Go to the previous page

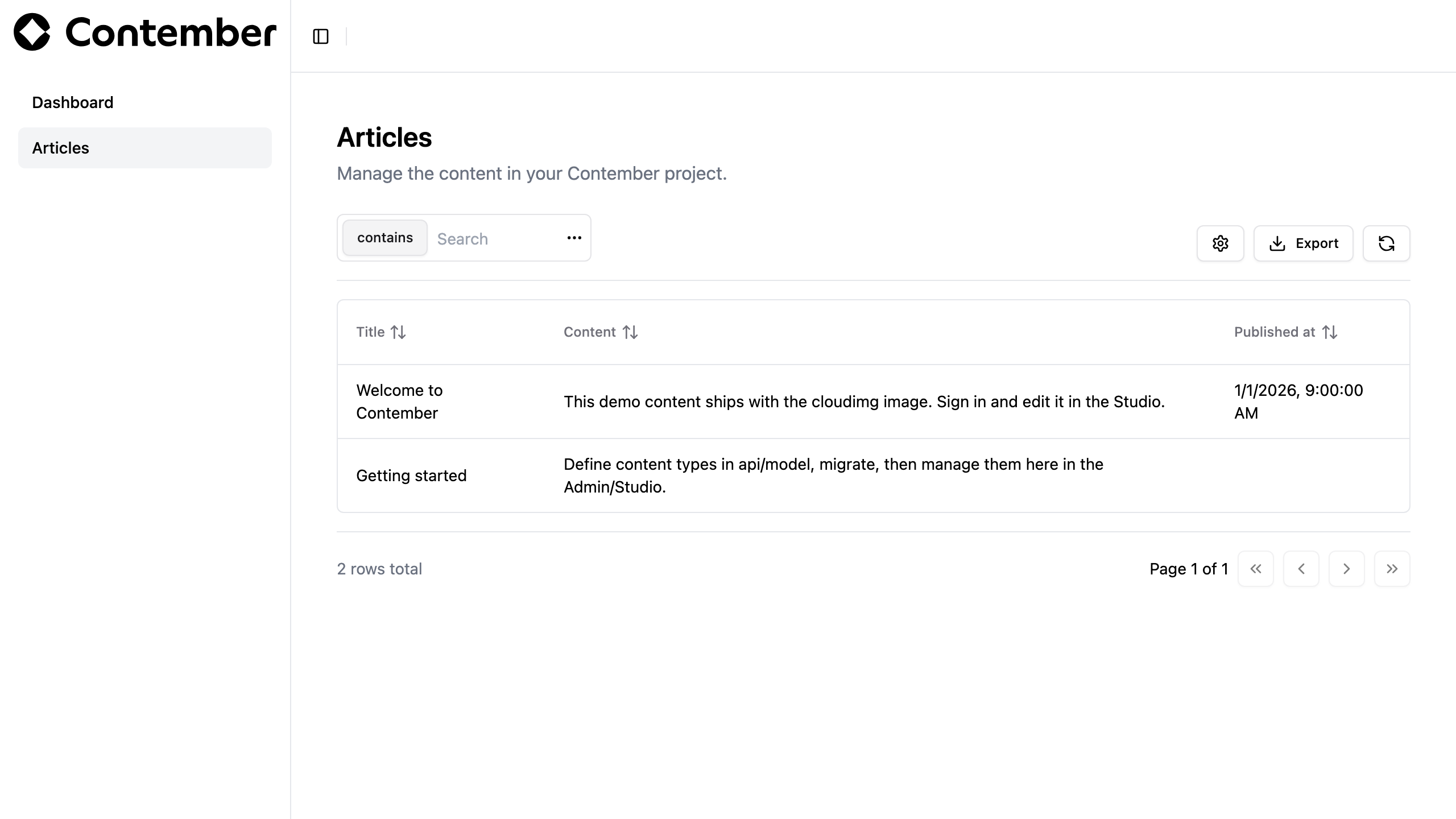[1301, 569]
